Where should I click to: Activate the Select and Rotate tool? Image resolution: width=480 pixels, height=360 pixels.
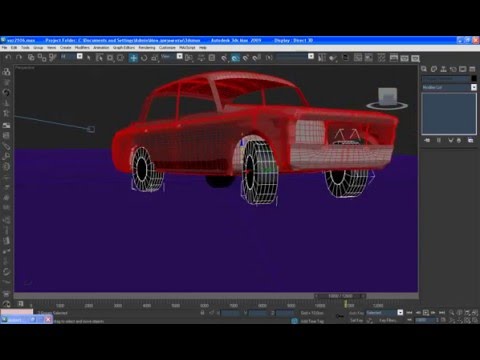point(144,58)
